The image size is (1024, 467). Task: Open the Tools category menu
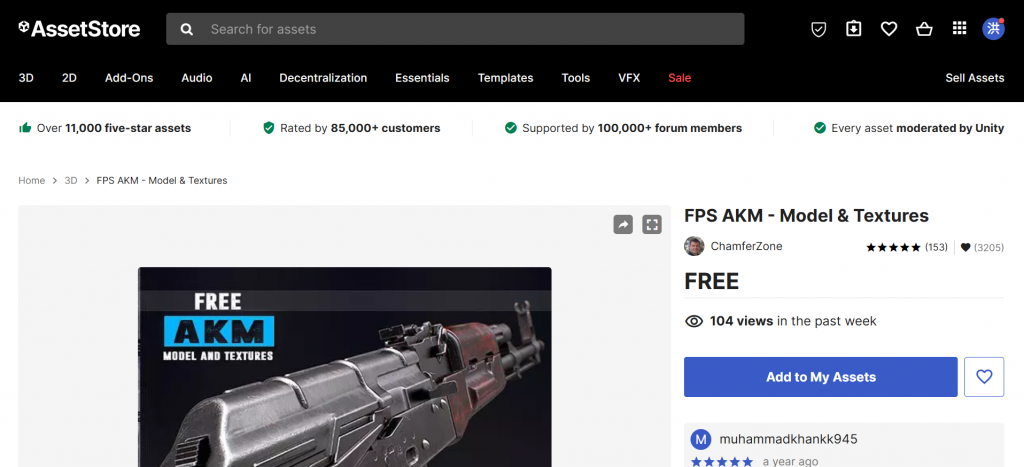coord(575,78)
